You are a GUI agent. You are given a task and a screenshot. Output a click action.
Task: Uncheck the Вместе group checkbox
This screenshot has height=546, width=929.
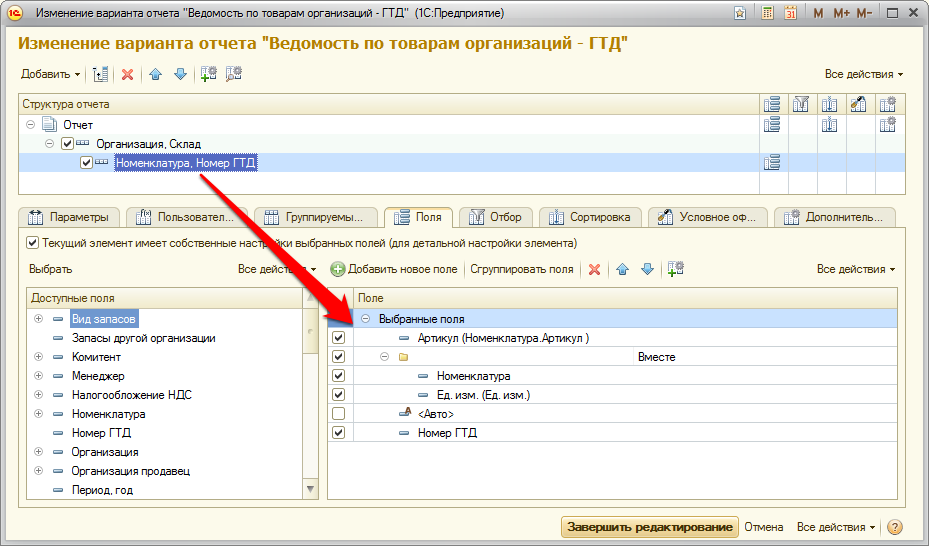[x=338, y=356]
